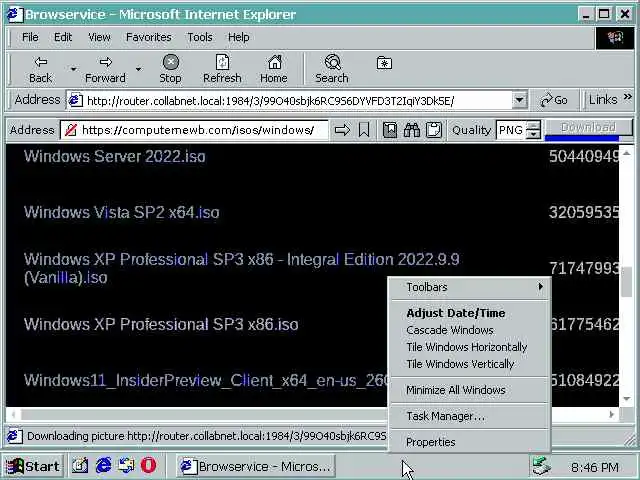Click the Browservice find binoculars icon

411,130
